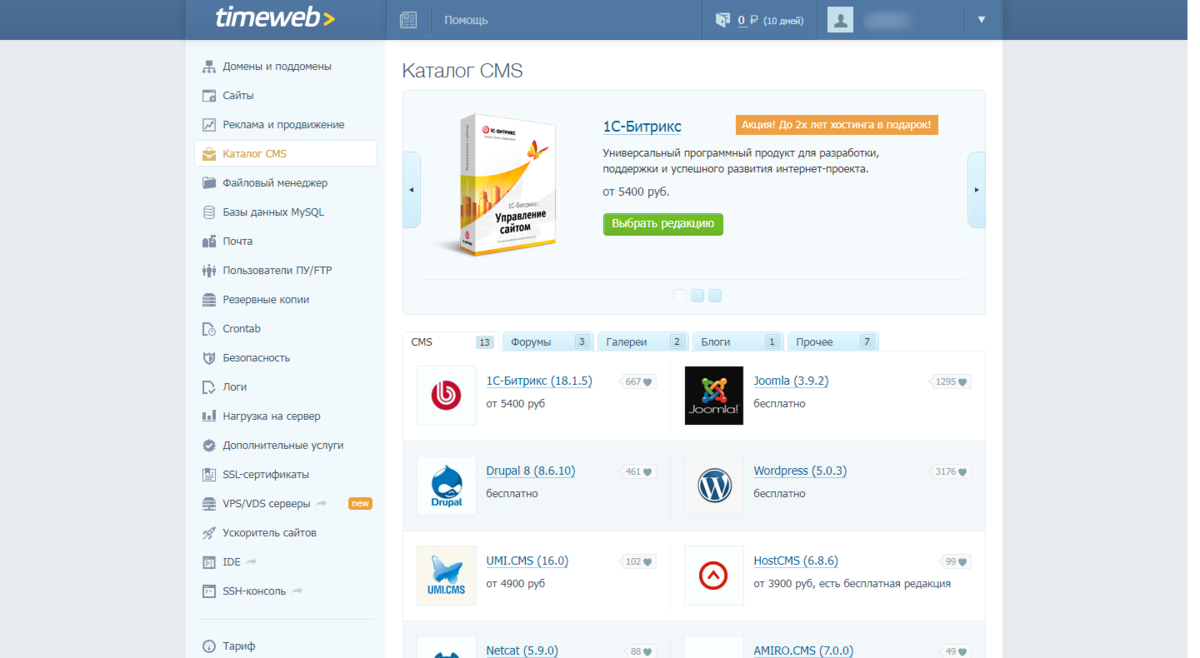
Task: Like HostCMS via the 99 heart counter
Action: pos(955,562)
